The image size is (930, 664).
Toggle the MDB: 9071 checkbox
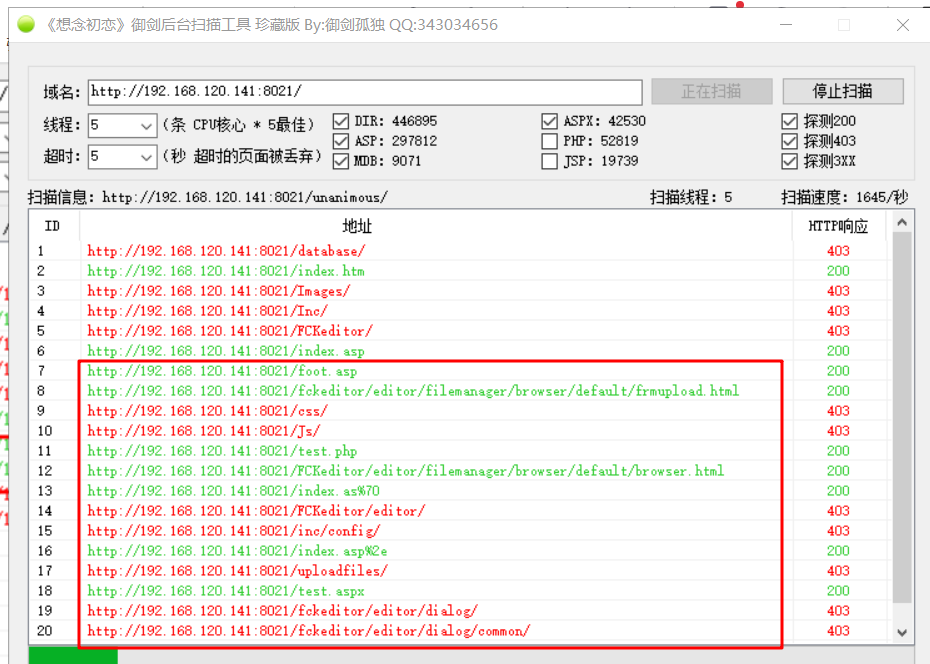click(340, 161)
